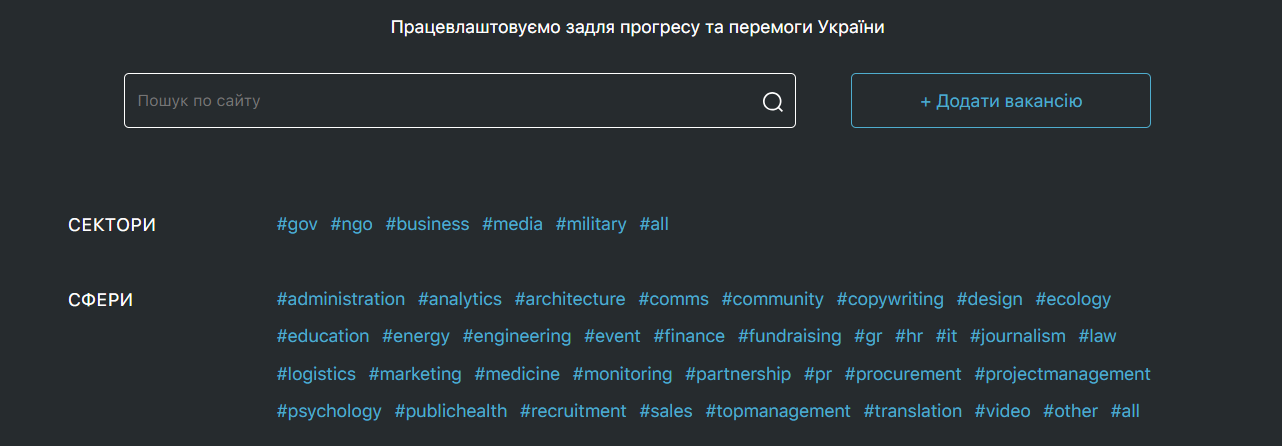This screenshot has height=446, width=1282.
Task: Open the #fundraising tag
Action: 790,336
